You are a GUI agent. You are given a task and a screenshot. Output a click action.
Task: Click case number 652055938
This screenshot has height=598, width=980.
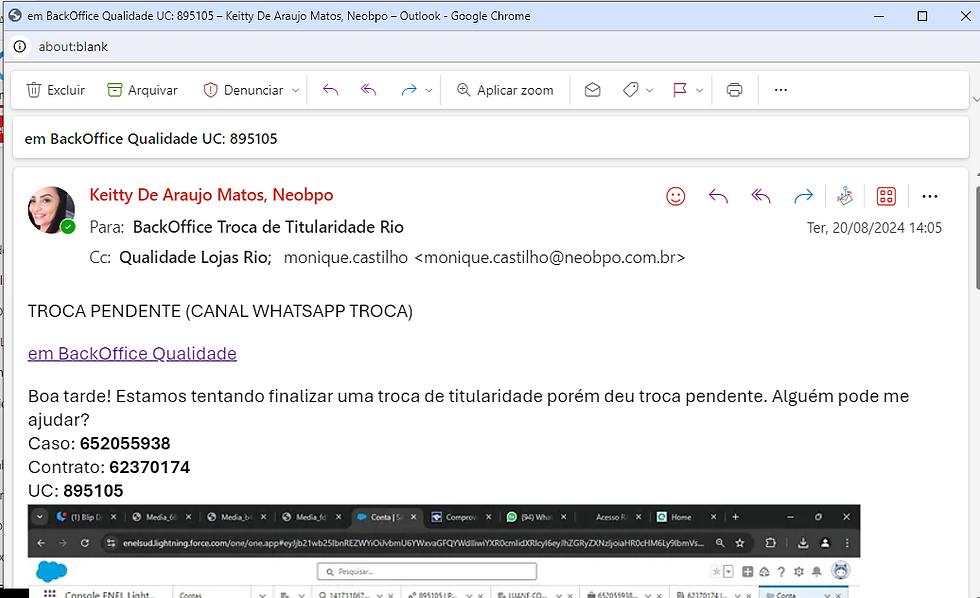click(125, 444)
